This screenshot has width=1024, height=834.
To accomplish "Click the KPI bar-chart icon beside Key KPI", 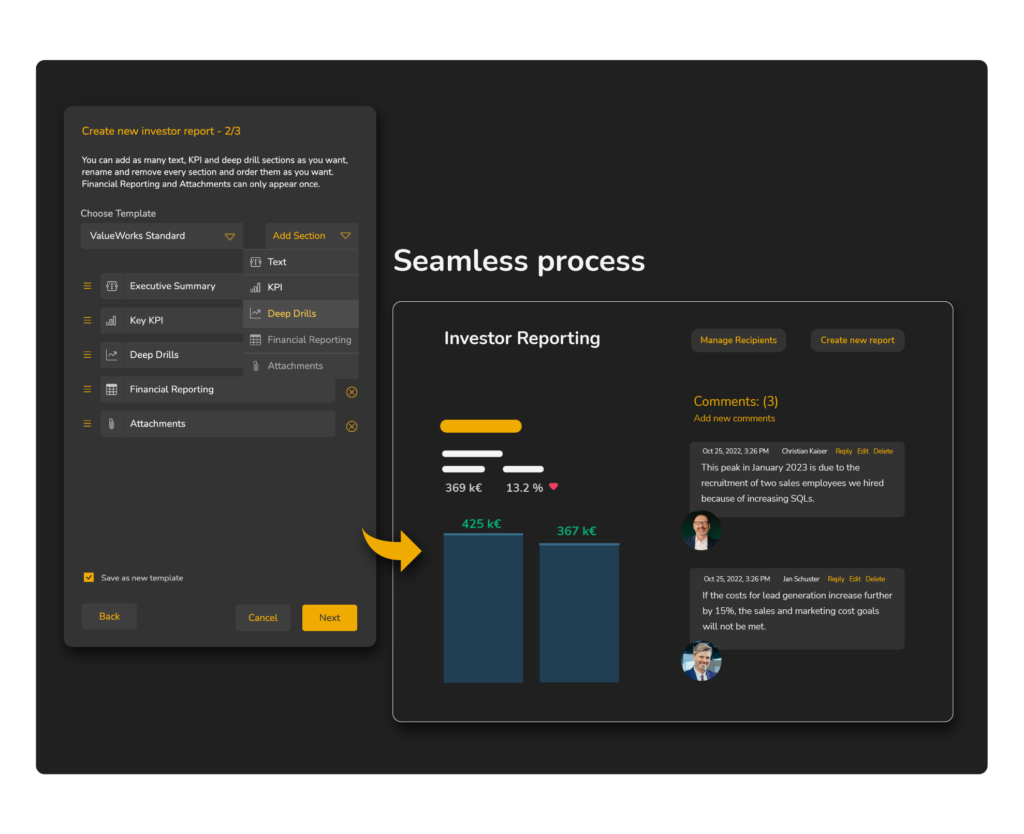I will click(x=114, y=320).
